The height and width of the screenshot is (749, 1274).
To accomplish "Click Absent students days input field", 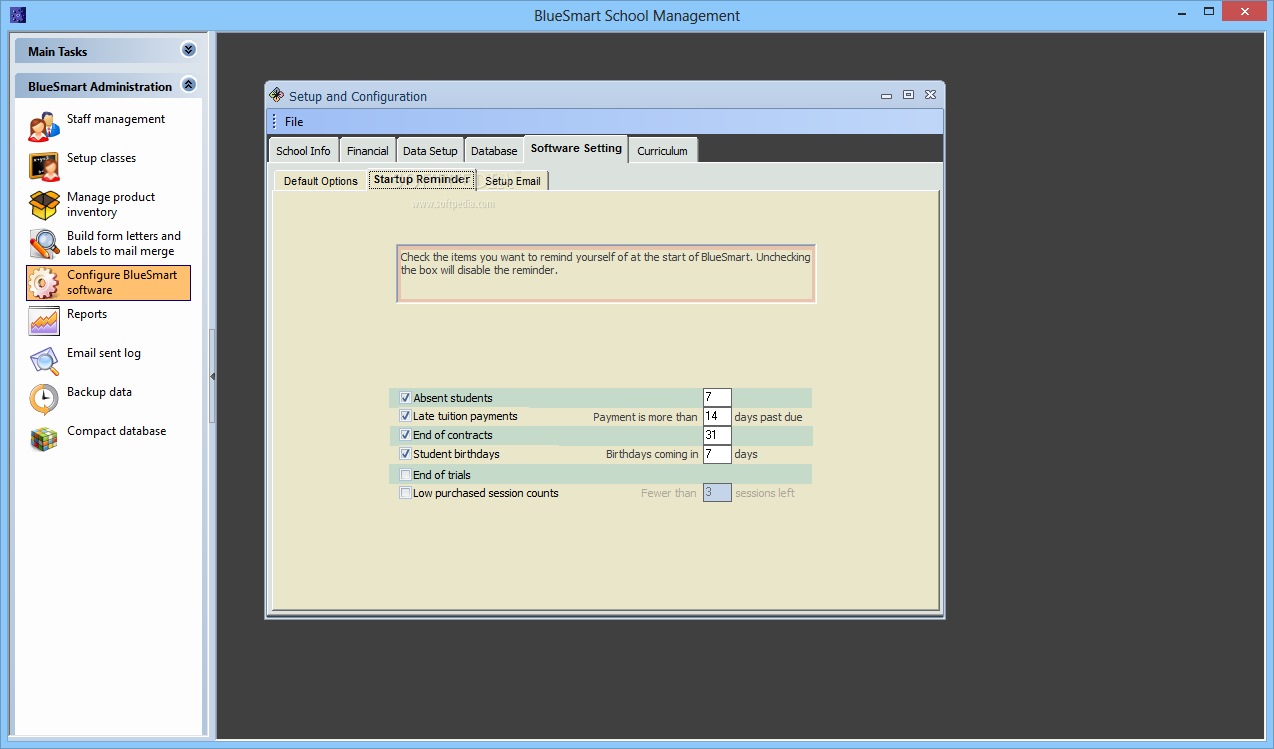I will tap(717, 398).
